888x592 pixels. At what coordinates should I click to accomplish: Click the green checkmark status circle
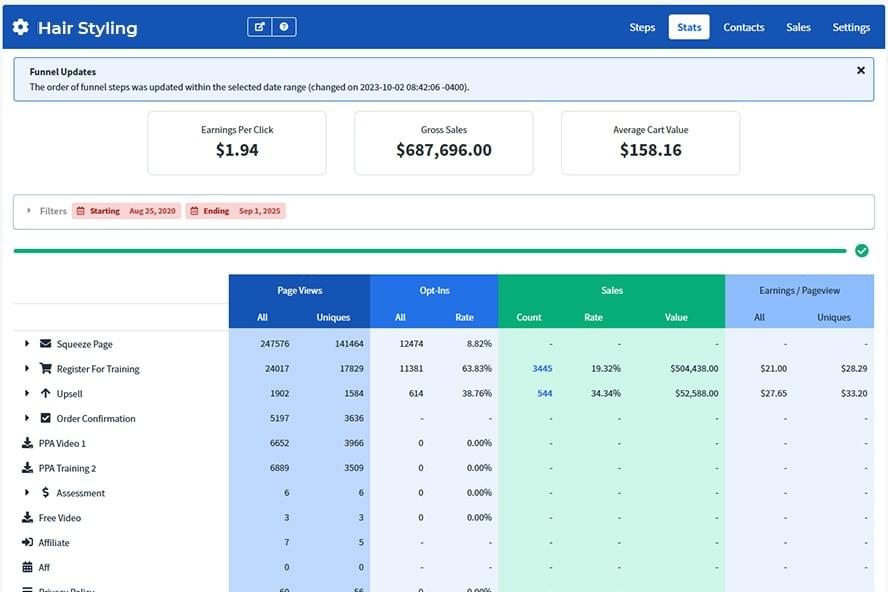point(862,250)
